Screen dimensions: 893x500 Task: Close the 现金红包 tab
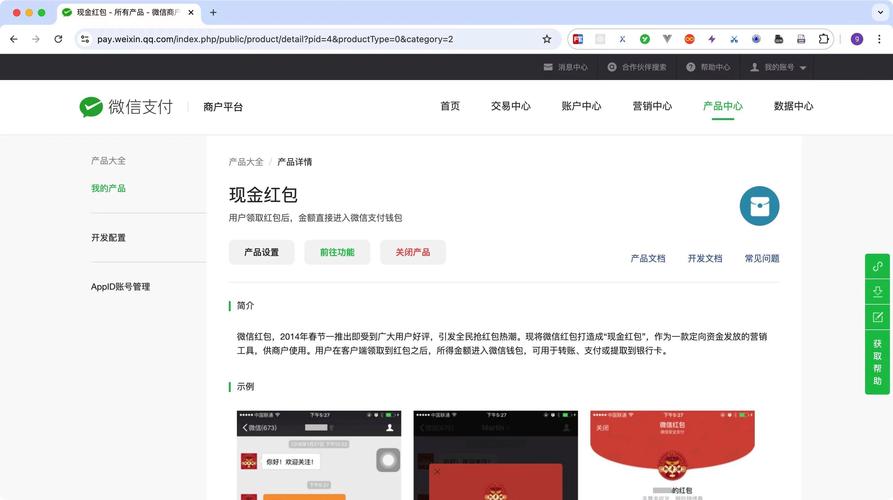[x=191, y=13]
